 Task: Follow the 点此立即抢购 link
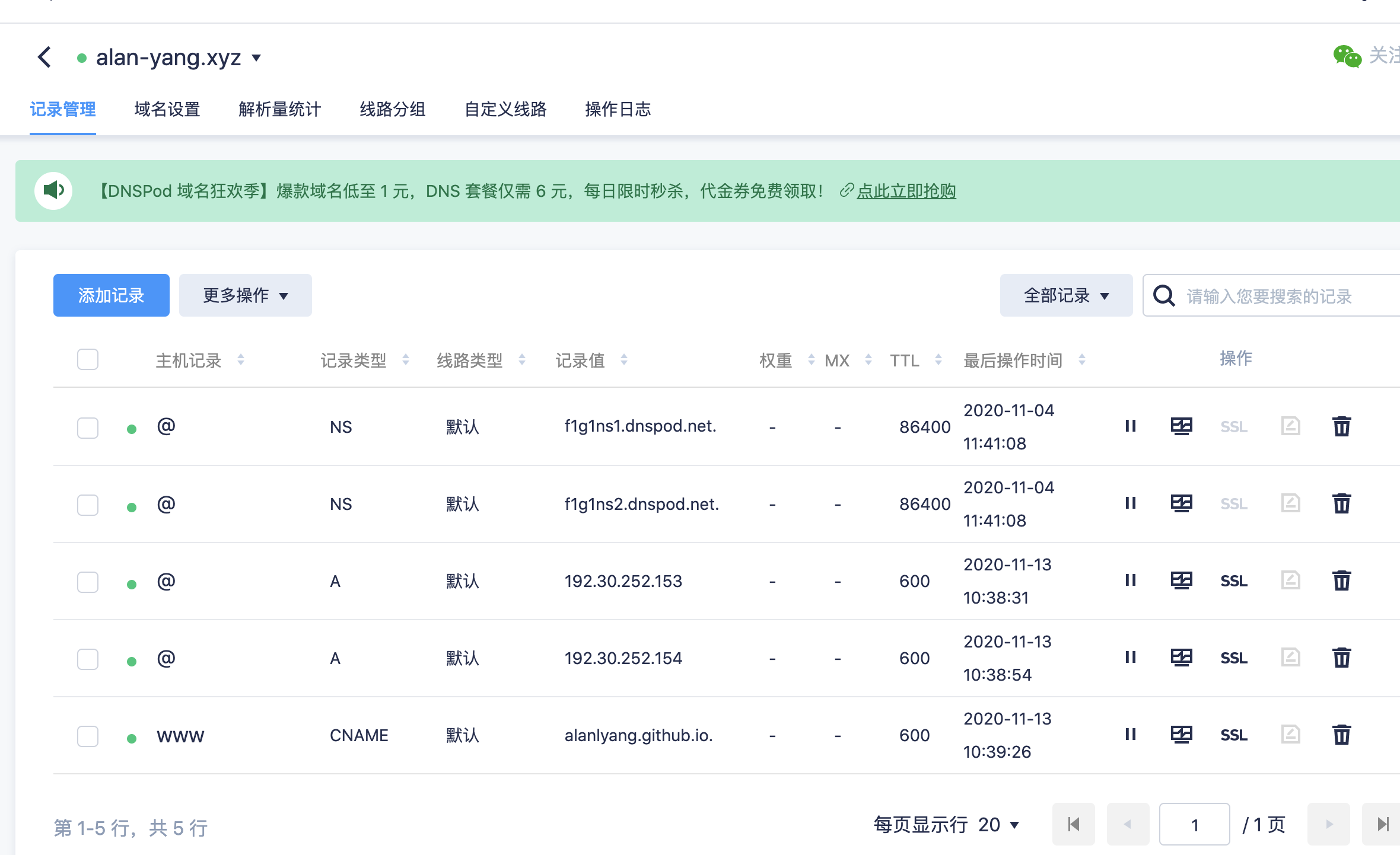[x=906, y=191]
